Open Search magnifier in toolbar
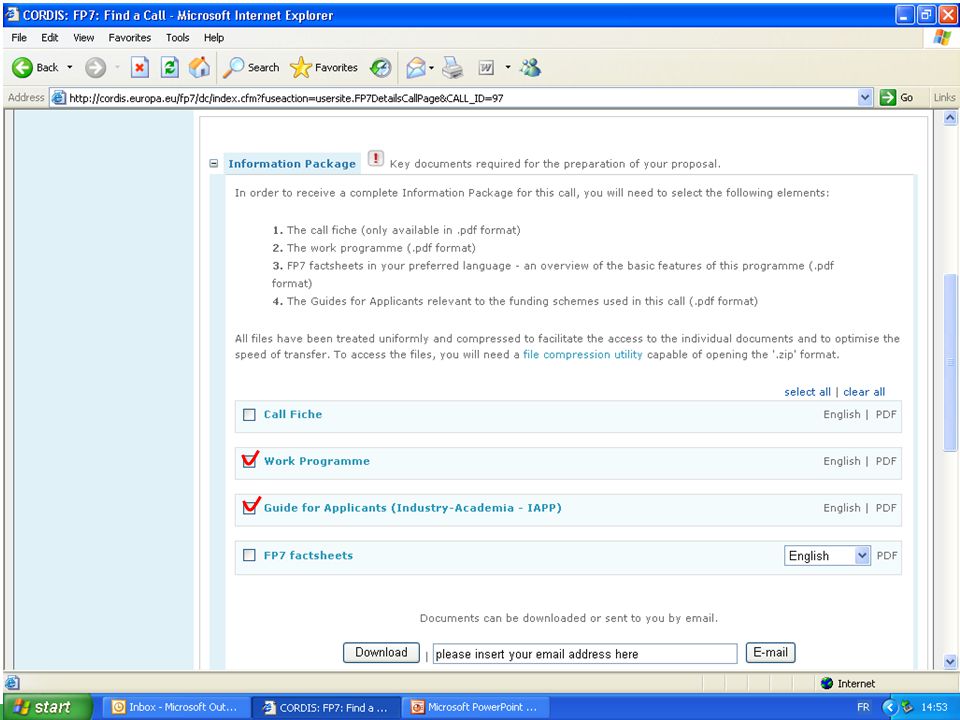The width and height of the screenshot is (960, 720). tap(233, 67)
